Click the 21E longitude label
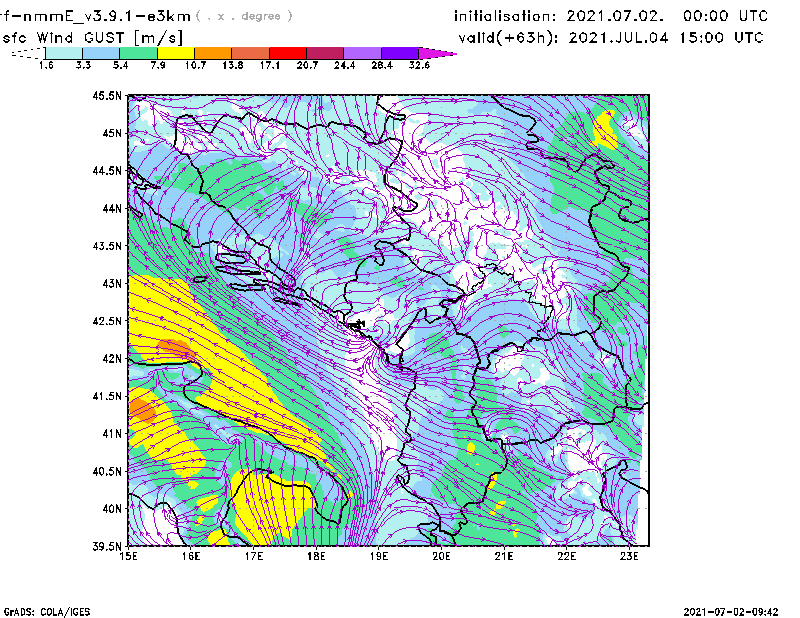Viewport: 800px width, 618px height. point(504,556)
